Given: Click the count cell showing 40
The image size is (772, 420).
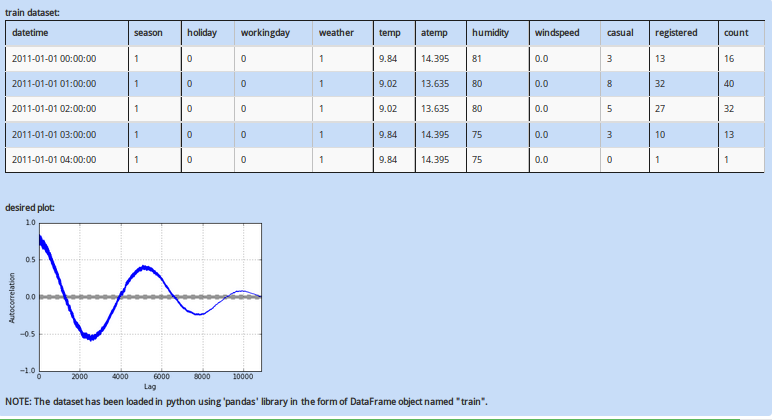Looking at the screenshot, I should 729,84.
